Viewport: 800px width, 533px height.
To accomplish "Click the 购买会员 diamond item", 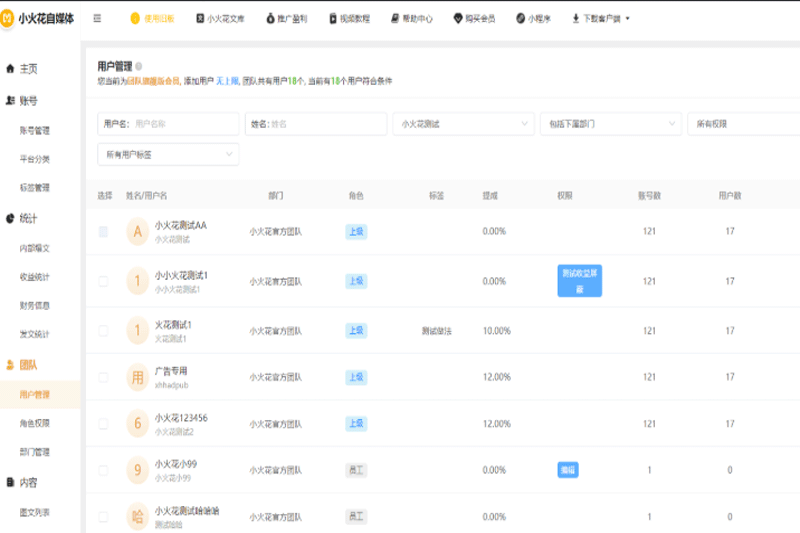I will 476,18.
